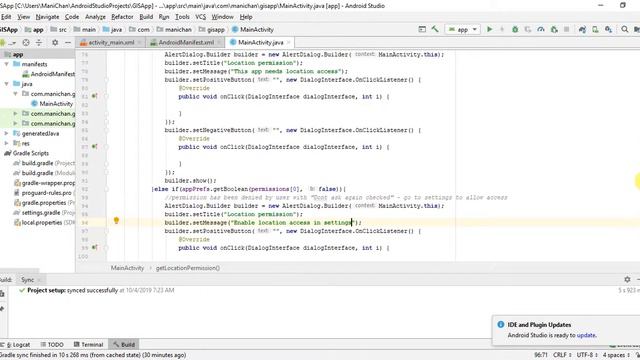Click Scroll from Source target icon in project panel
This screenshot has width=640, height=360.
[x=26, y=42]
